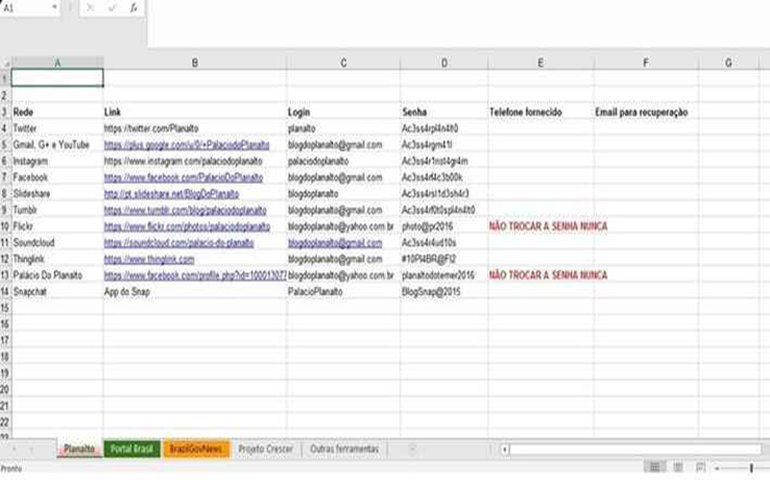
Task: Switch to the Portal Brasil sheet tab
Action: click(132, 449)
